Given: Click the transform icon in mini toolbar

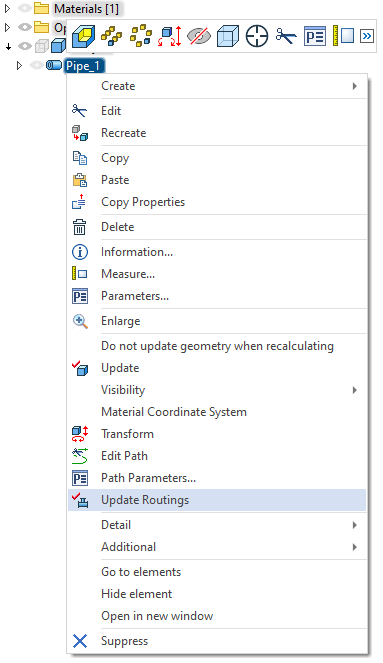Looking at the screenshot, I should click(x=170, y=36).
